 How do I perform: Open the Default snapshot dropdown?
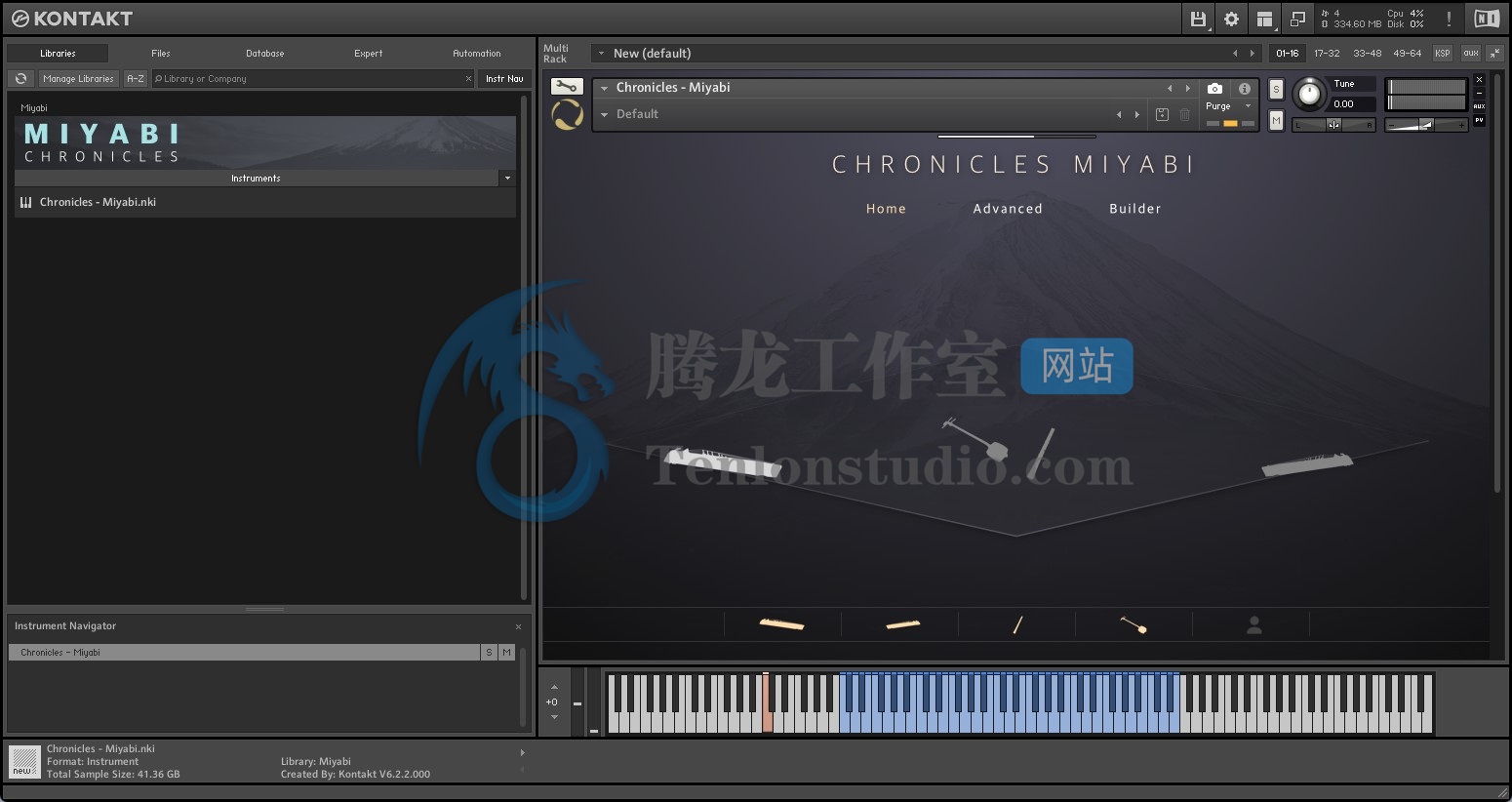click(x=604, y=114)
